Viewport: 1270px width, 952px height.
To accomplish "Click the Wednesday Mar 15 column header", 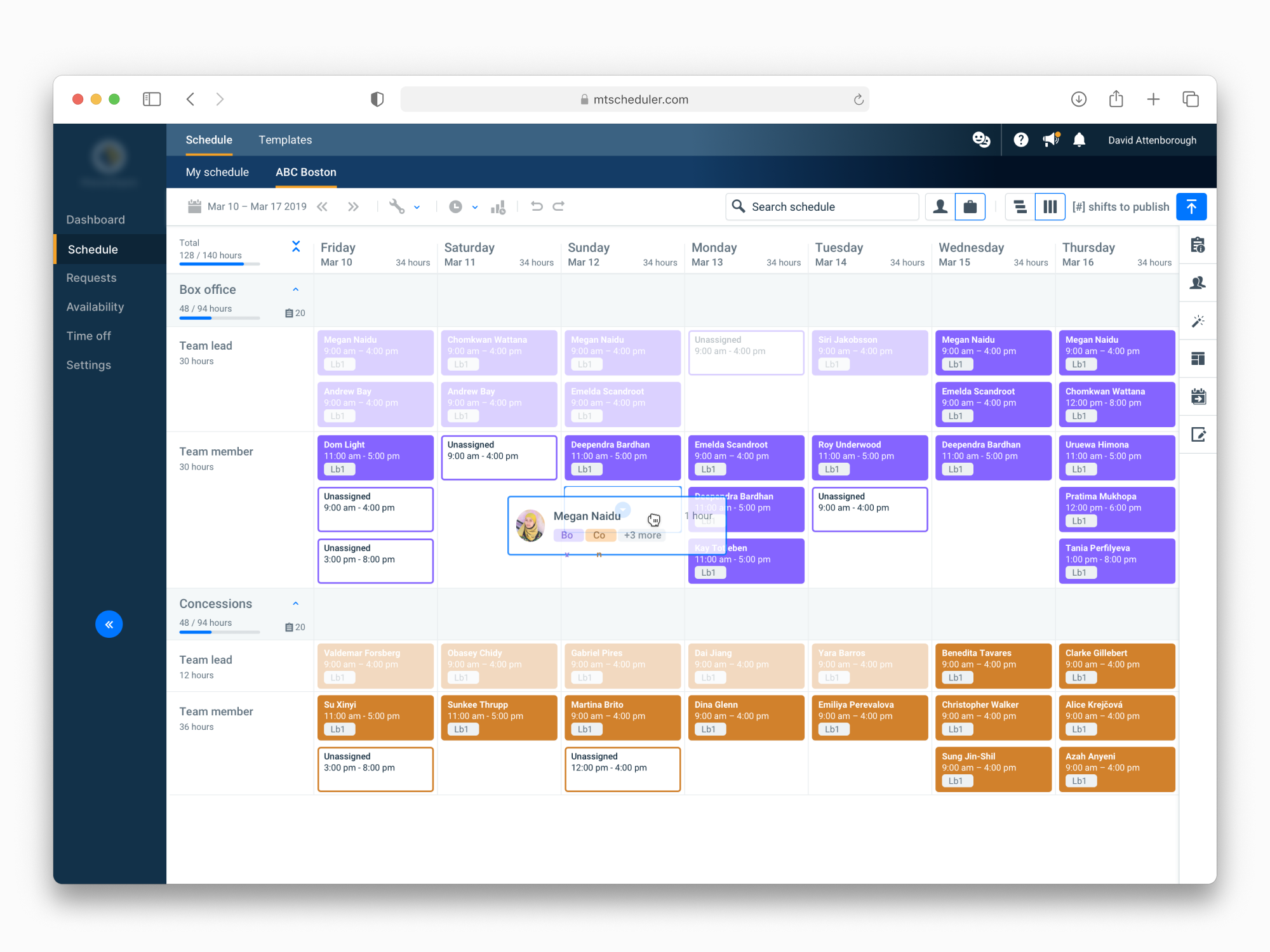I will pyautogui.click(x=993, y=255).
